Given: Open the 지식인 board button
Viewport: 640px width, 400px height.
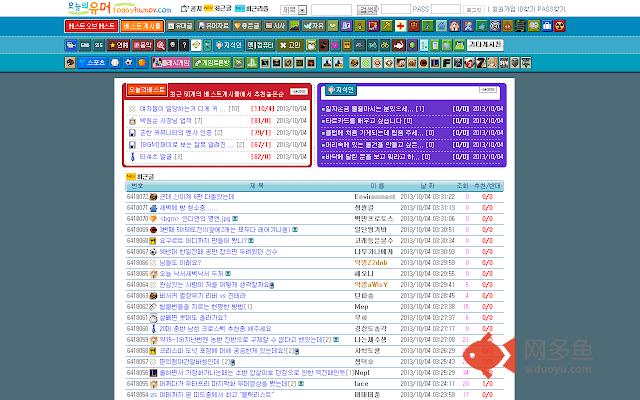Looking at the screenshot, I should click(229, 45).
